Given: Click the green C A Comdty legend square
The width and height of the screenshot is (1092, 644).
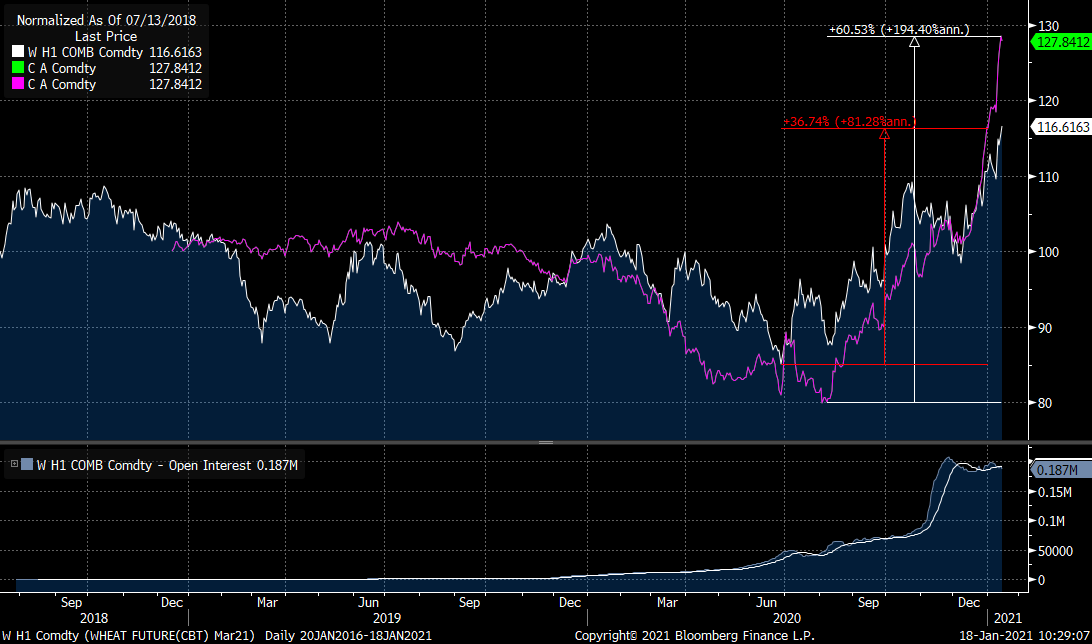Looking at the screenshot, I should [18, 68].
